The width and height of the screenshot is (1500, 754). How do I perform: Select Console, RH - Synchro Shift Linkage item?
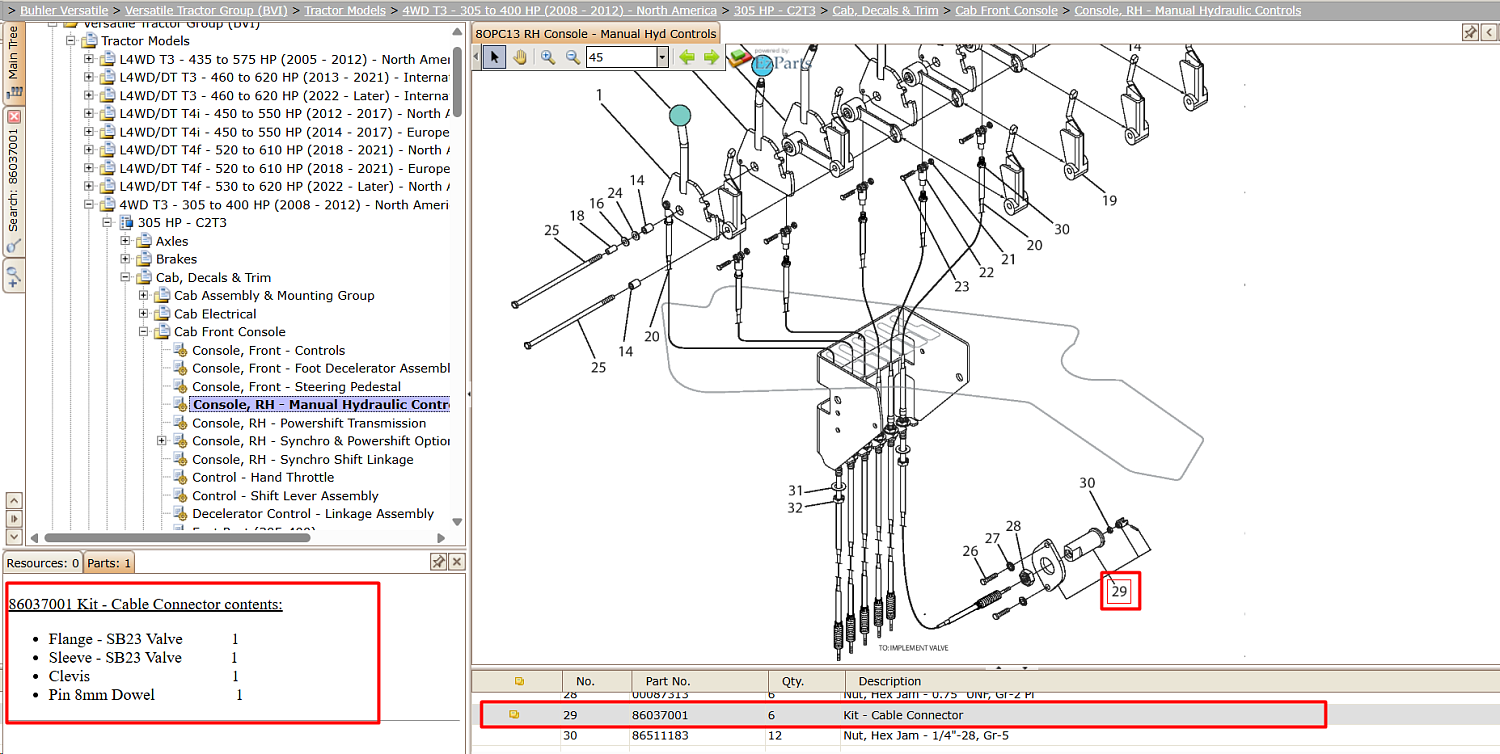coord(303,459)
